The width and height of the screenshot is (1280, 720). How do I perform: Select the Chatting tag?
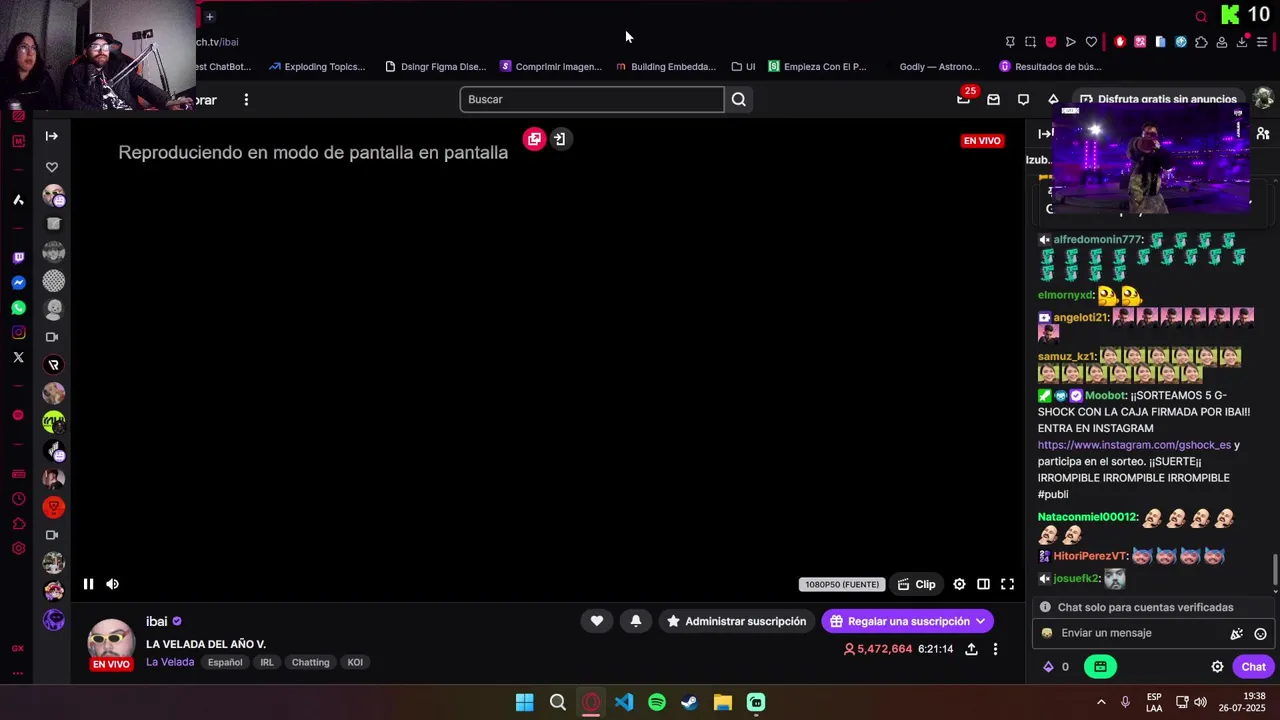pyautogui.click(x=310, y=662)
